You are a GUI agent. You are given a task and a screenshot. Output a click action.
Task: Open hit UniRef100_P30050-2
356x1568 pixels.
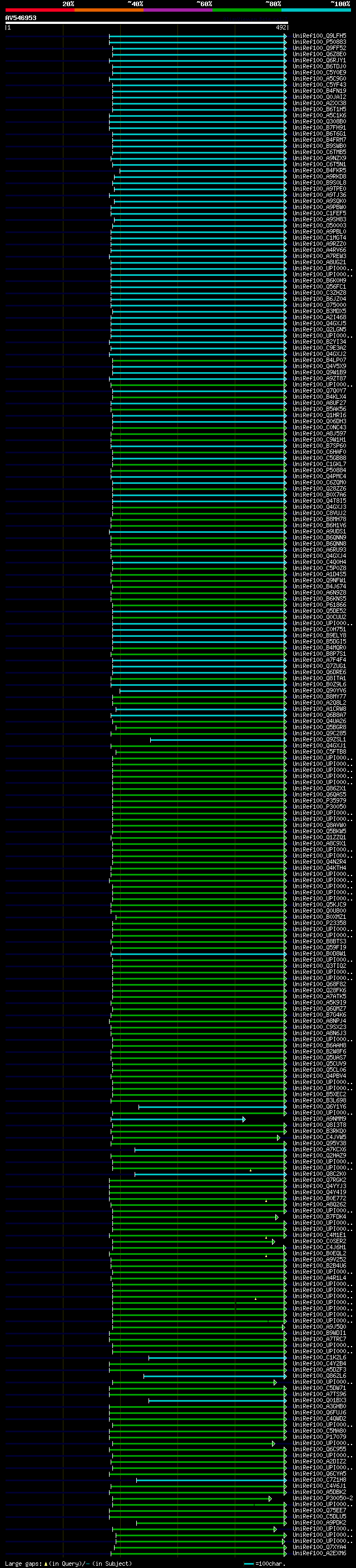coord(323,1498)
